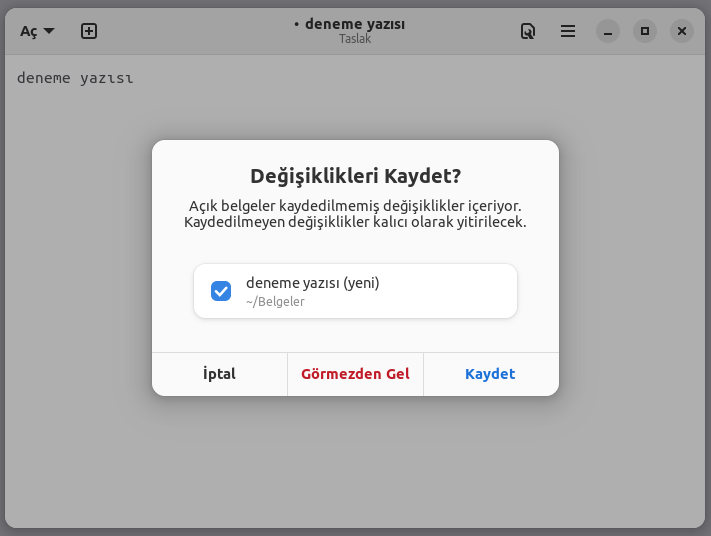Click the 'Değişiklikleri Kaydet?' dialog heading

[355, 176]
